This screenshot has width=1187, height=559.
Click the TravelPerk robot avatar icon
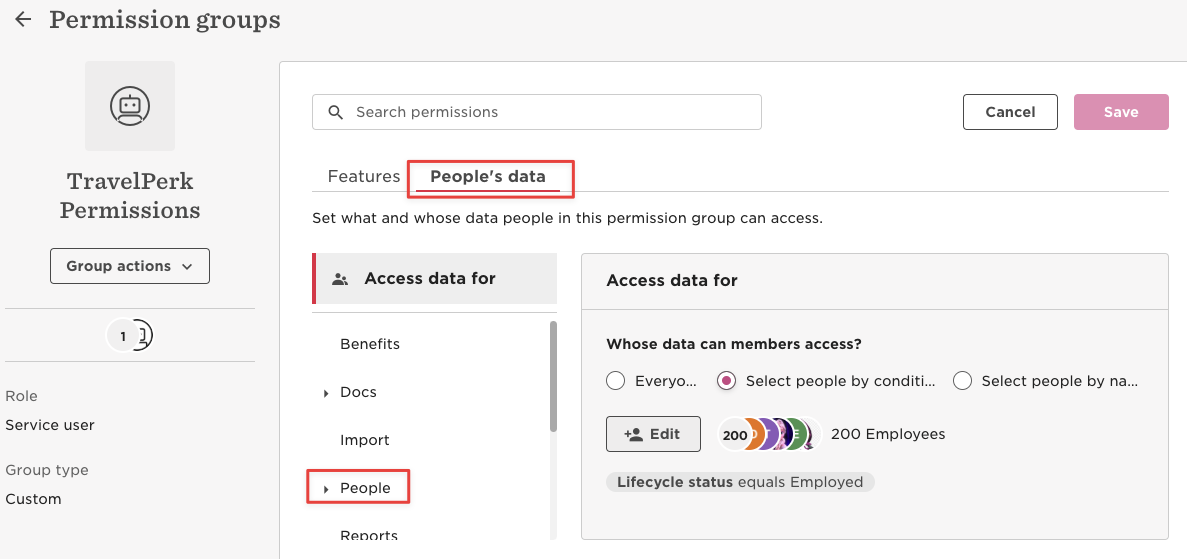(129, 106)
